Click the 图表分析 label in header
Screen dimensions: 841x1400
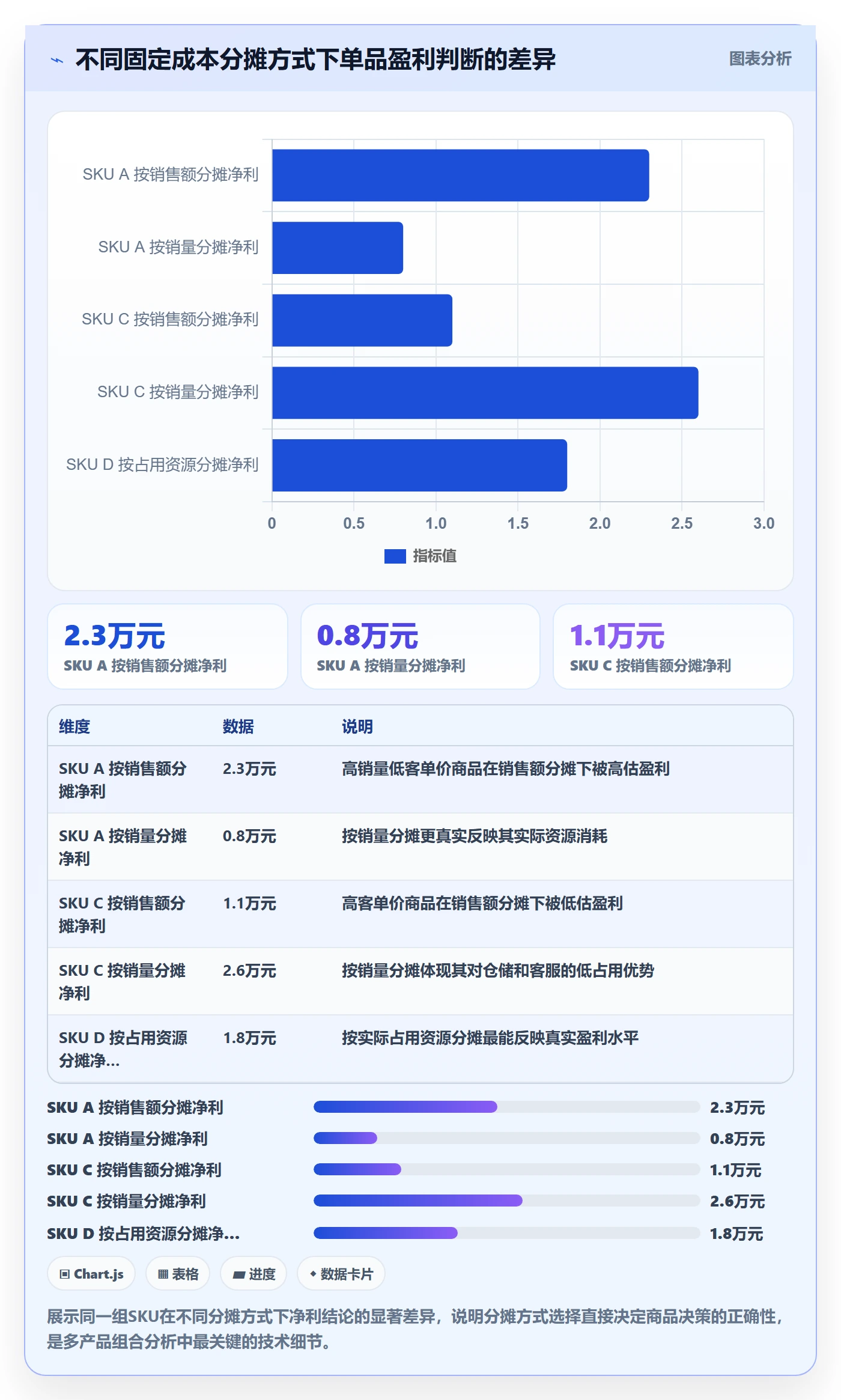pos(760,59)
